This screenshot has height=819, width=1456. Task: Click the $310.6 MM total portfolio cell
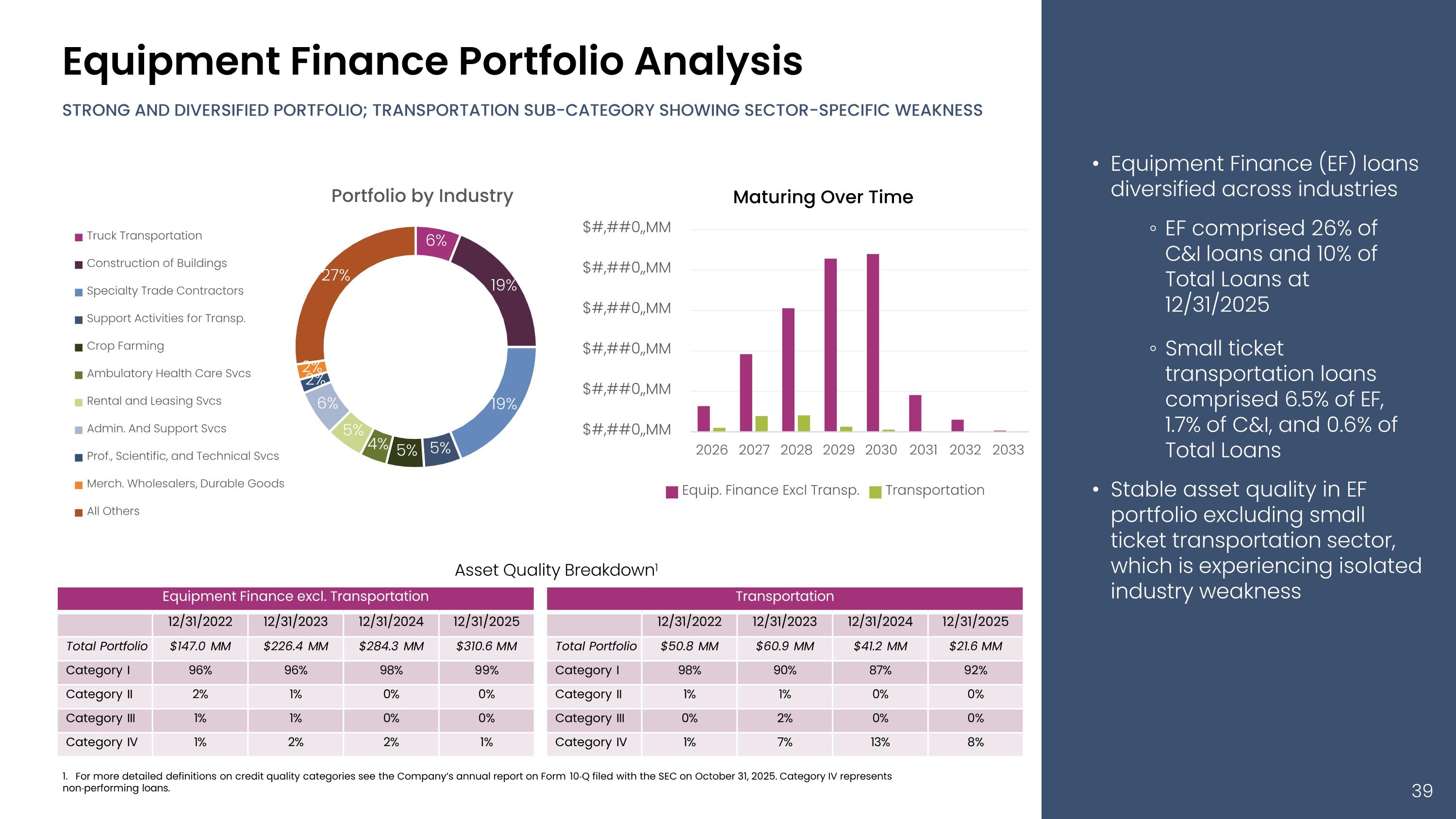[x=486, y=646]
